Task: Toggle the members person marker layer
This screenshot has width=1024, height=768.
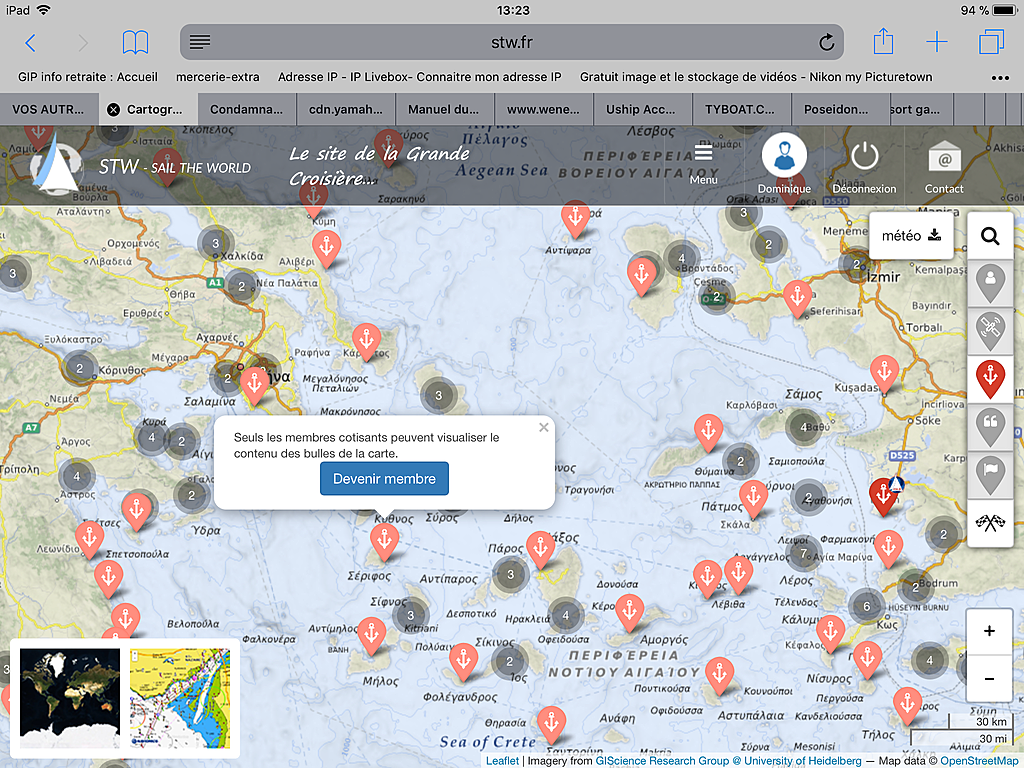Action: coord(990,283)
